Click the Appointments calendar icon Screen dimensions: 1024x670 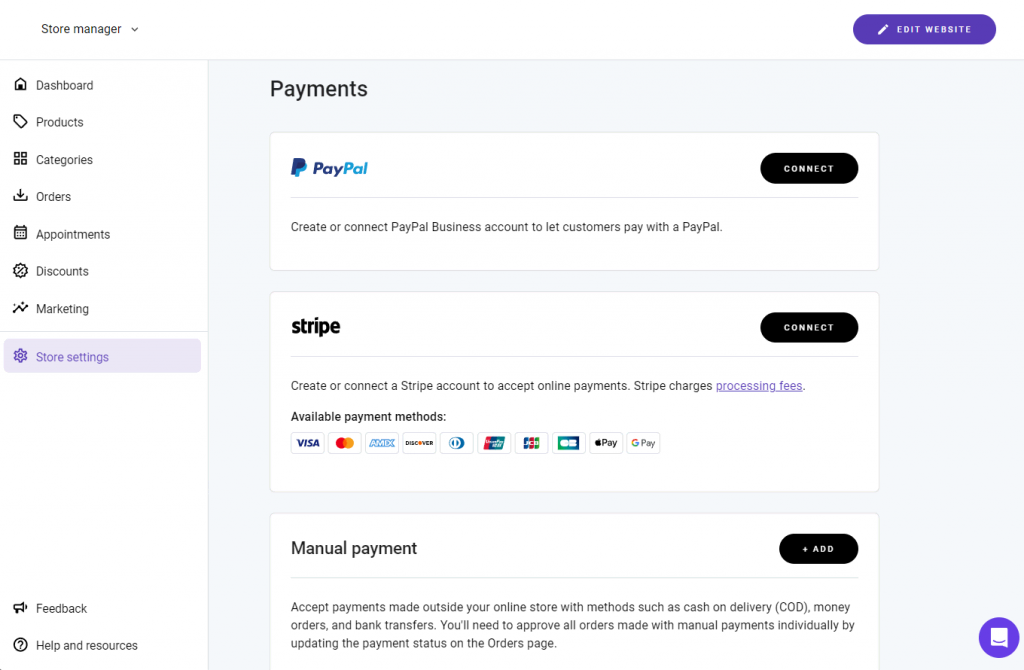tap(20, 234)
